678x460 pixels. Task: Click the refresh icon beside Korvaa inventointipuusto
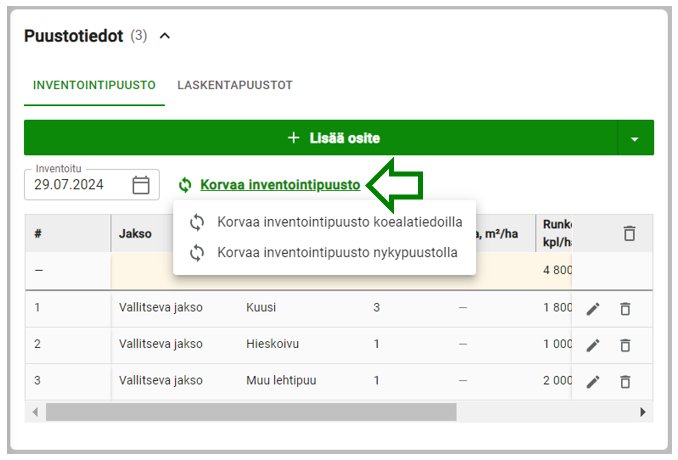[x=185, y=185]
